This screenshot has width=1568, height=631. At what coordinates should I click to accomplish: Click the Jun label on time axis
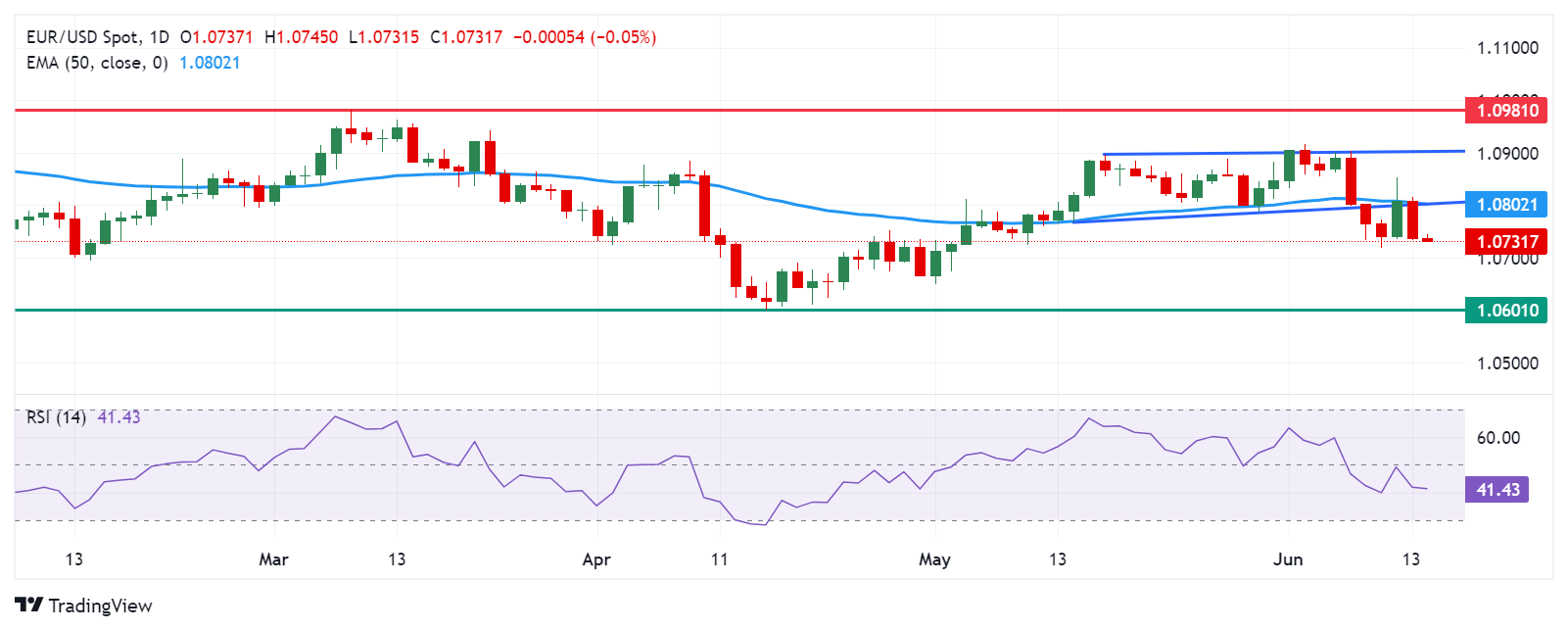1288,559
